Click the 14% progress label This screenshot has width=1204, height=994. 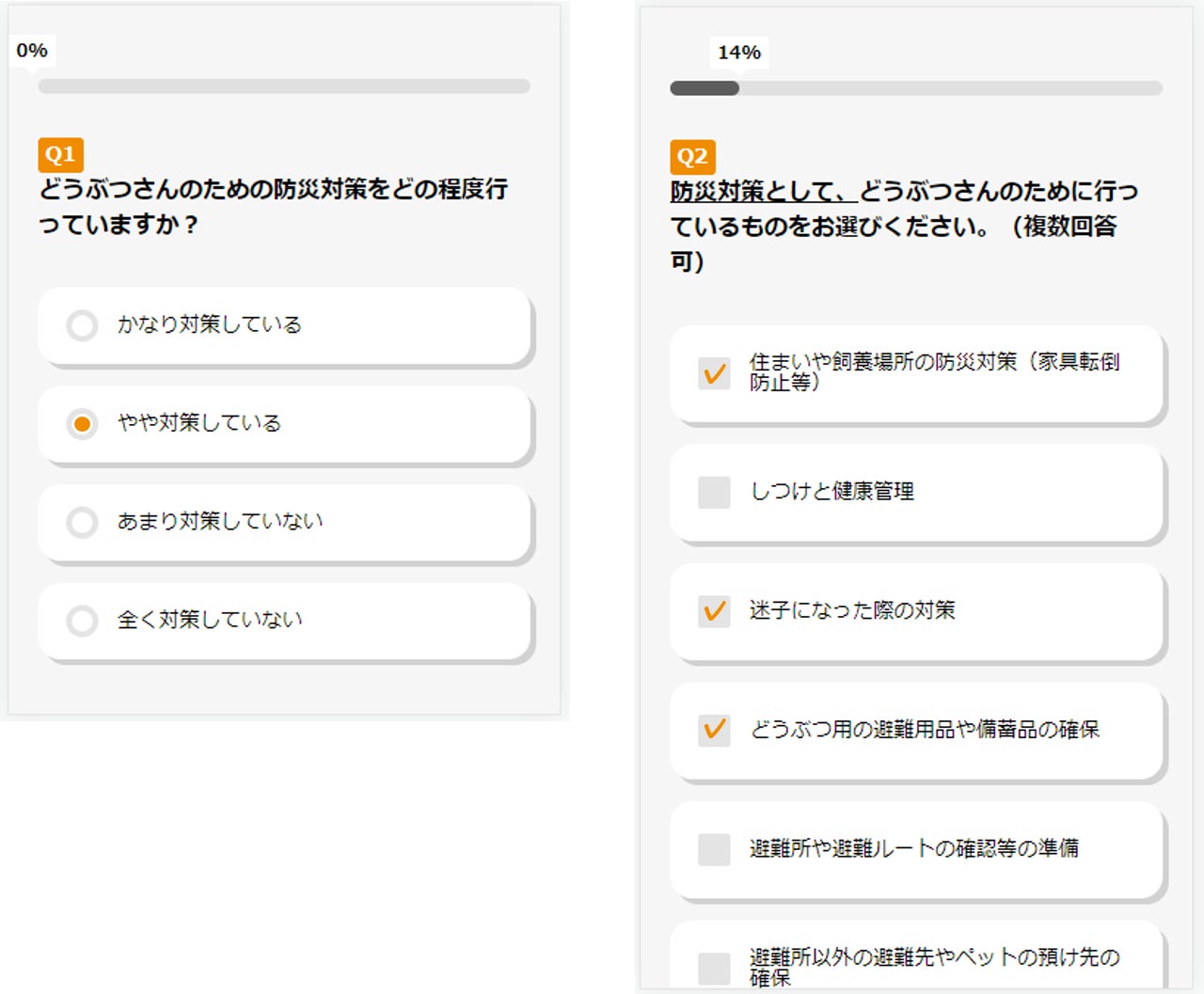click(739, 53)
